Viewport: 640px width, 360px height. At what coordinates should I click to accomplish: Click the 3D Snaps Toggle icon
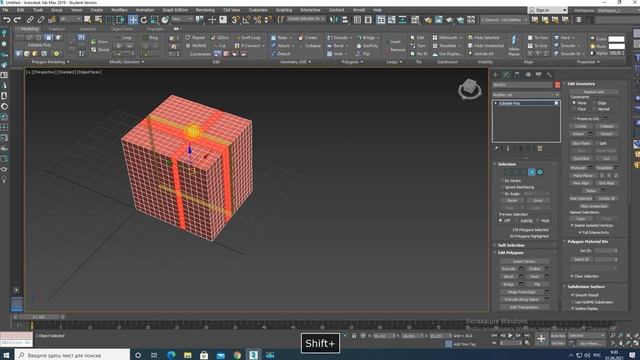coord(236,20)
